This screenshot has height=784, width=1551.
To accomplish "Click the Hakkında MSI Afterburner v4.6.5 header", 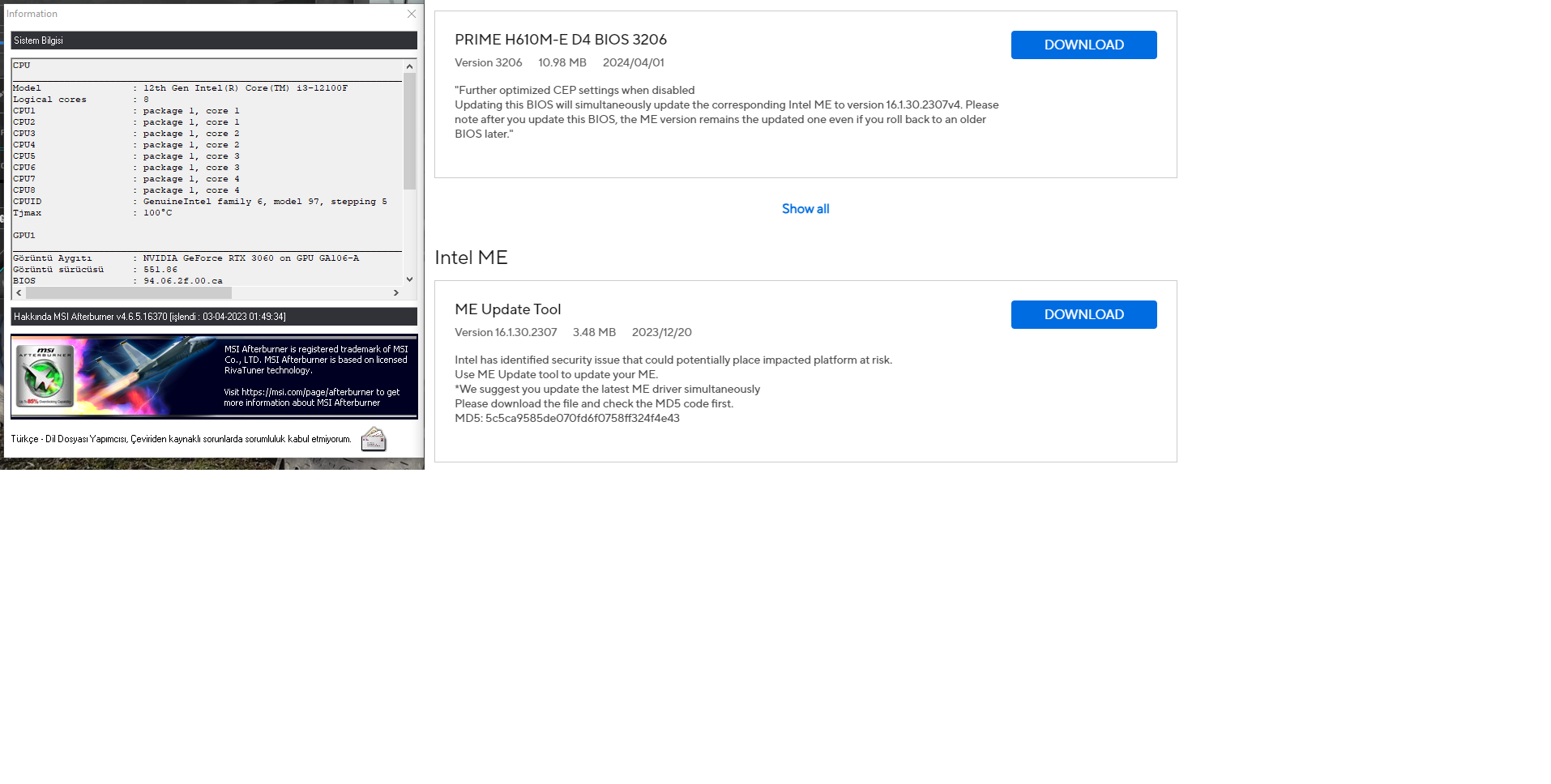I will click(214, 317).
